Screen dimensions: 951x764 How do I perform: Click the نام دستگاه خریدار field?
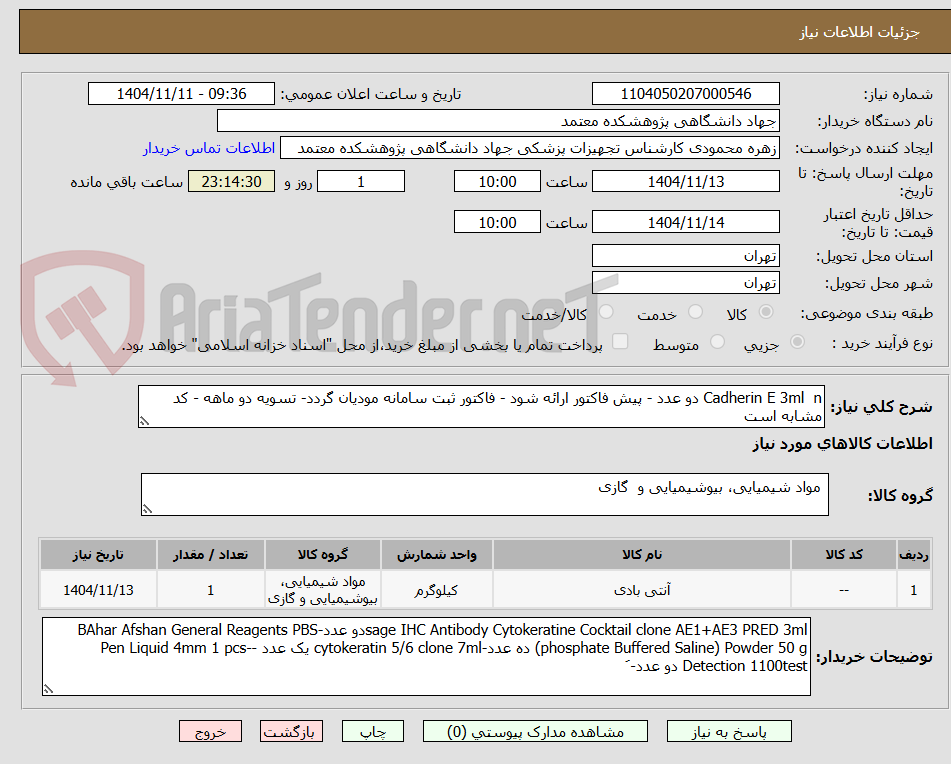click(x=498, y=121)
